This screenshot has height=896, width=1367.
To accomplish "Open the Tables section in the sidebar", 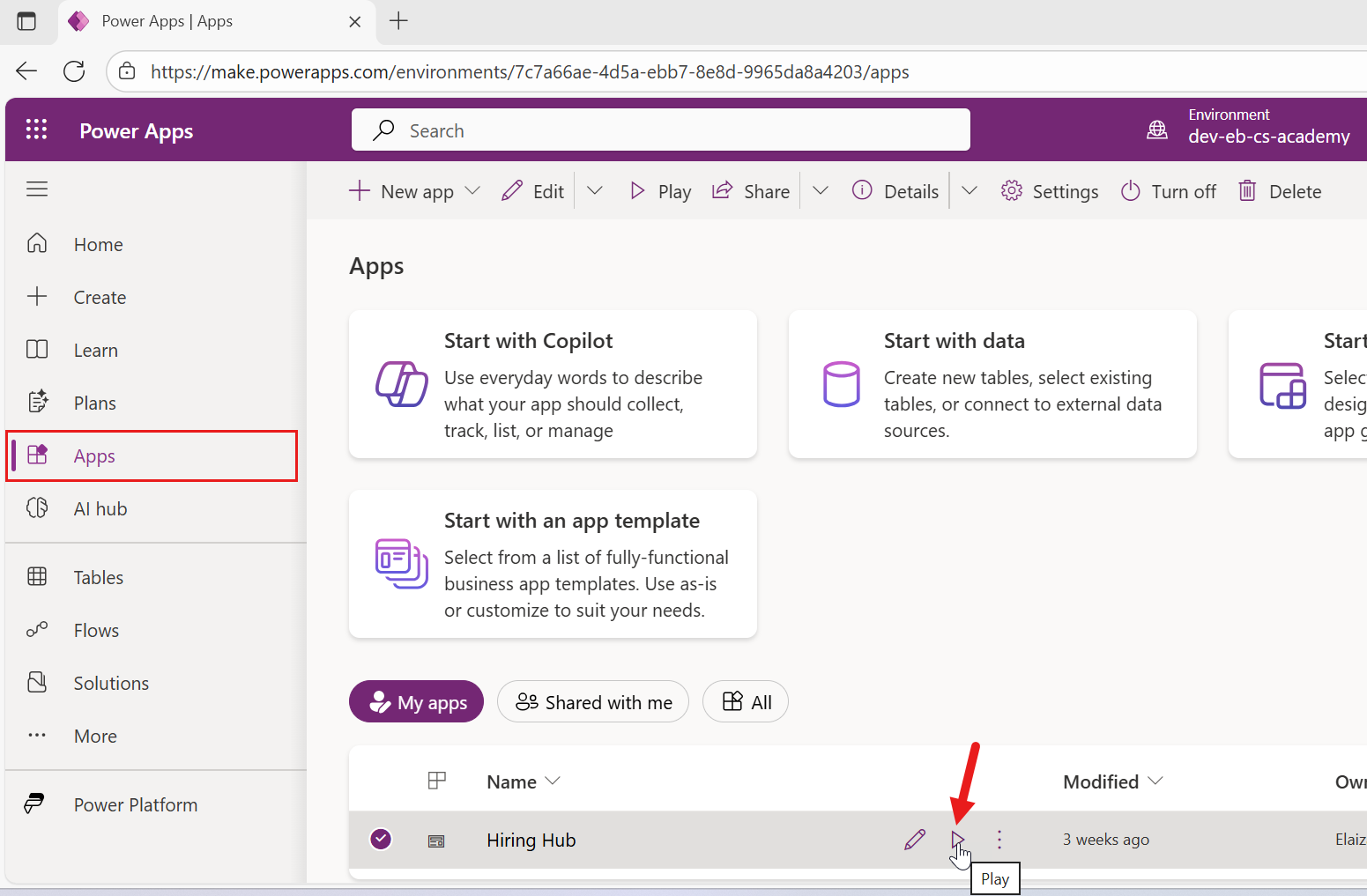I will click(x=97, y=577).
